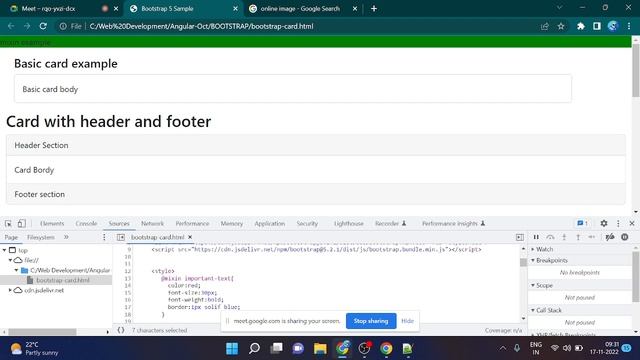
Task: Open the Network tab
Action: pos(152,224)
